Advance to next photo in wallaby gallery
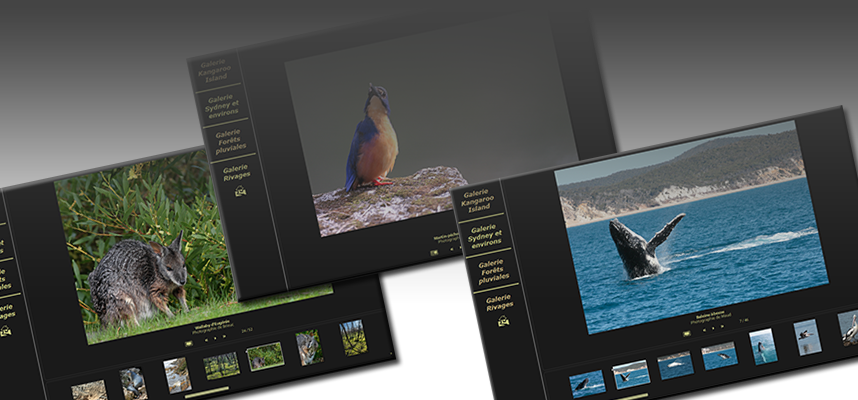The height and width of the screenshot is (400, 858). click(224, 337)
